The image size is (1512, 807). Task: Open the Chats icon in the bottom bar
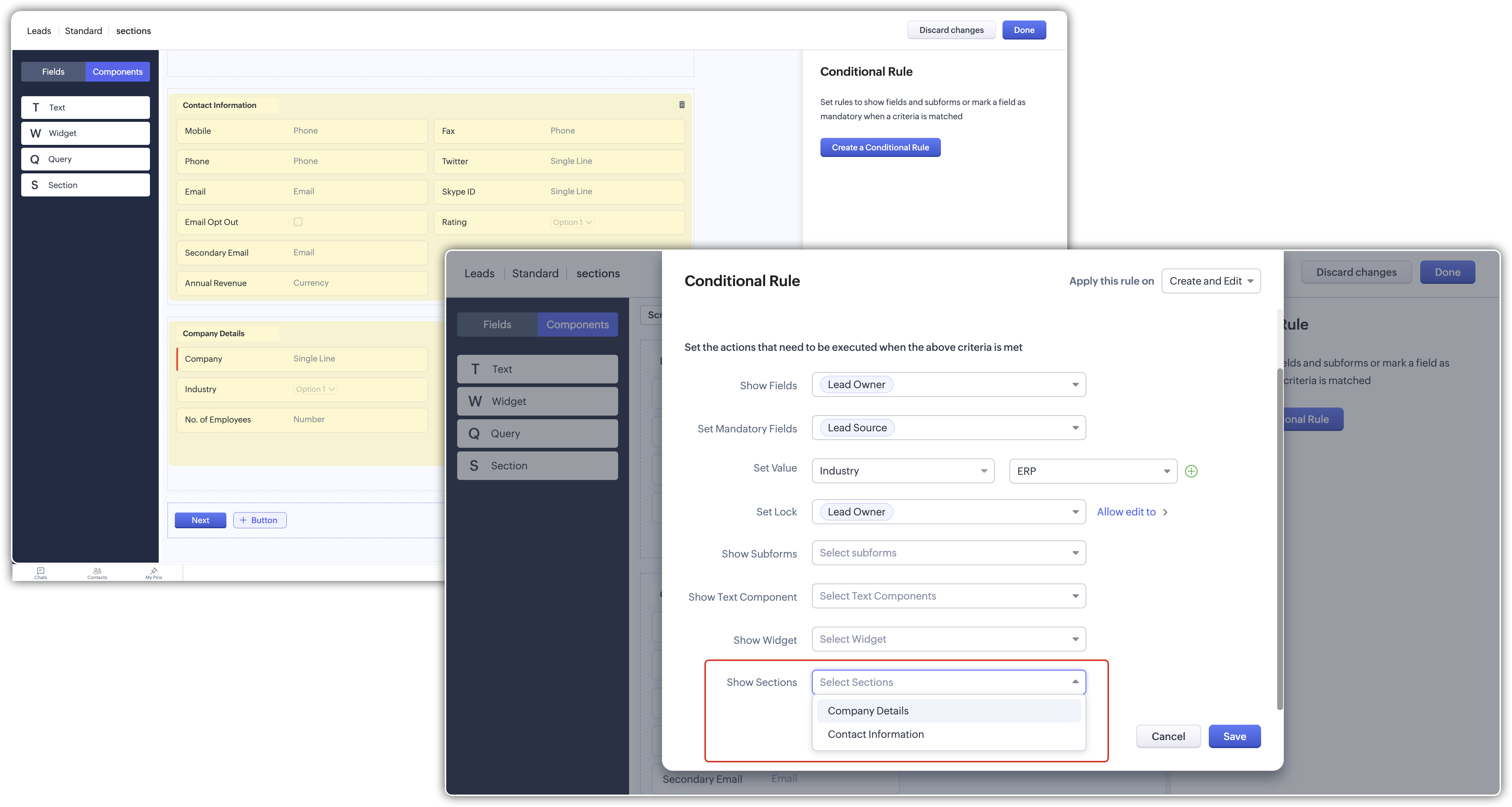41,572
